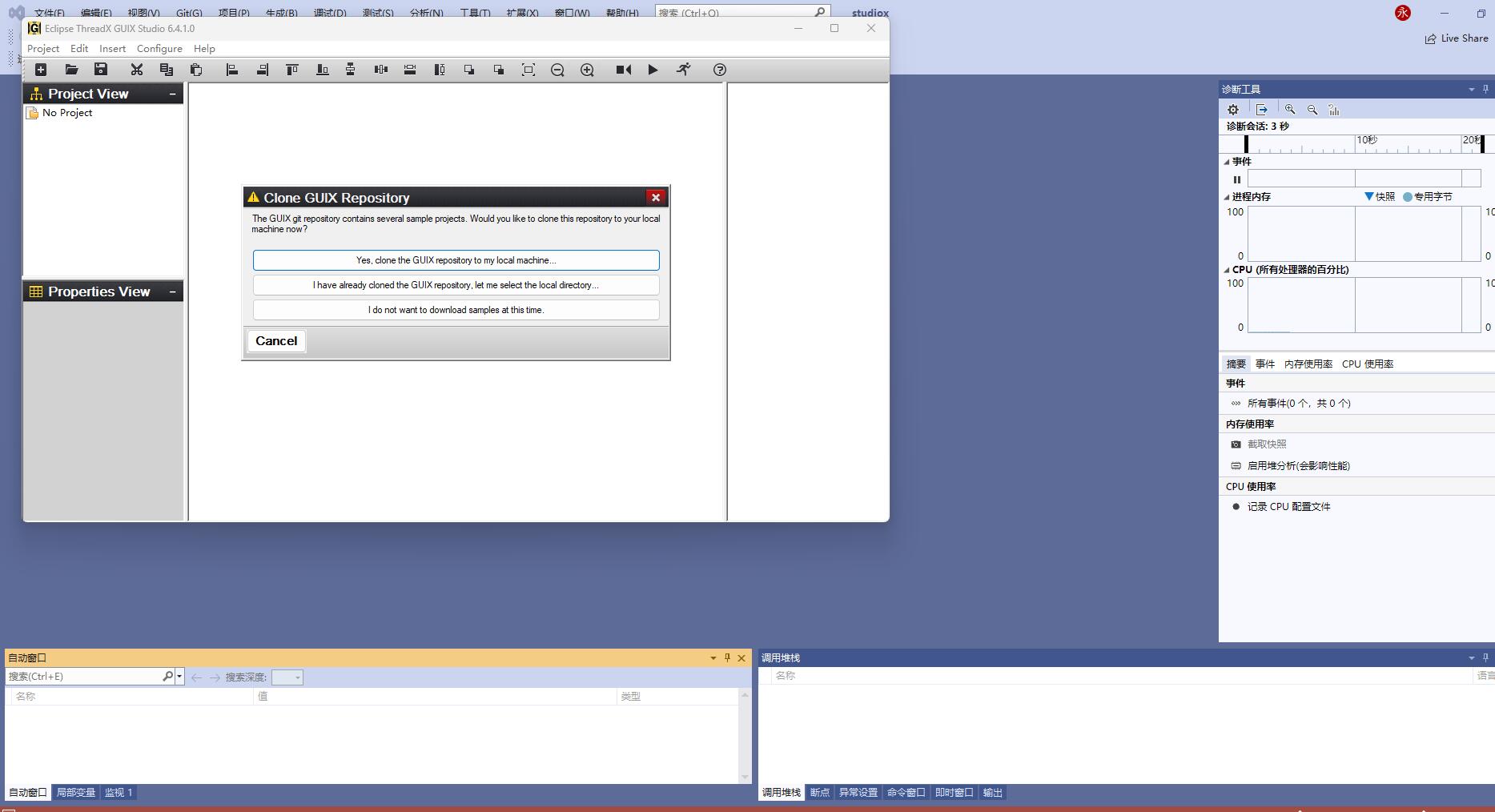Image resolution: width=1495 pixels, height=812 pixels.
Task: Collapse the Project View panel
Action: 172,94
